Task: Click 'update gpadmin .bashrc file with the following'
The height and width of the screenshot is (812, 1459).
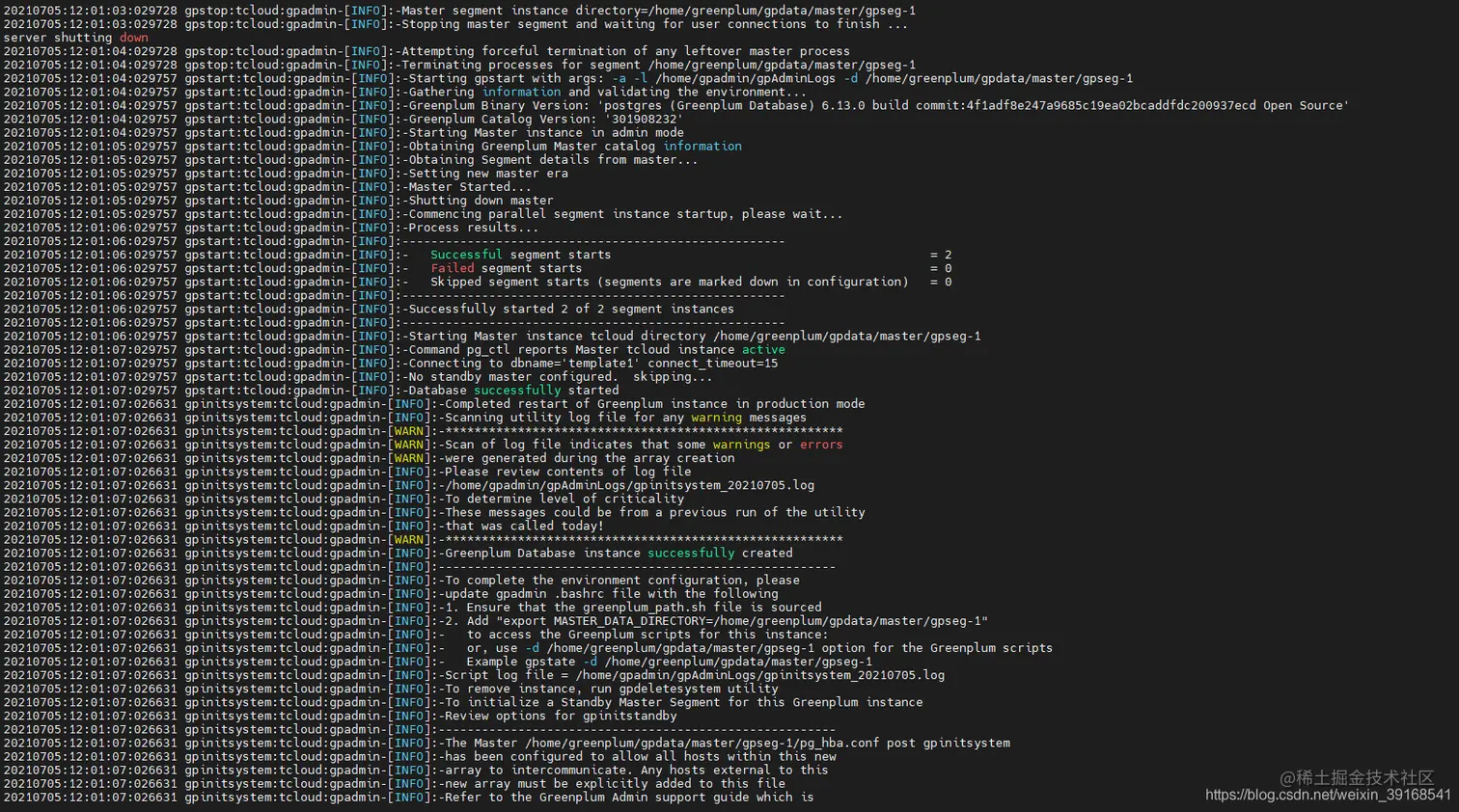Action: (611, 593)
